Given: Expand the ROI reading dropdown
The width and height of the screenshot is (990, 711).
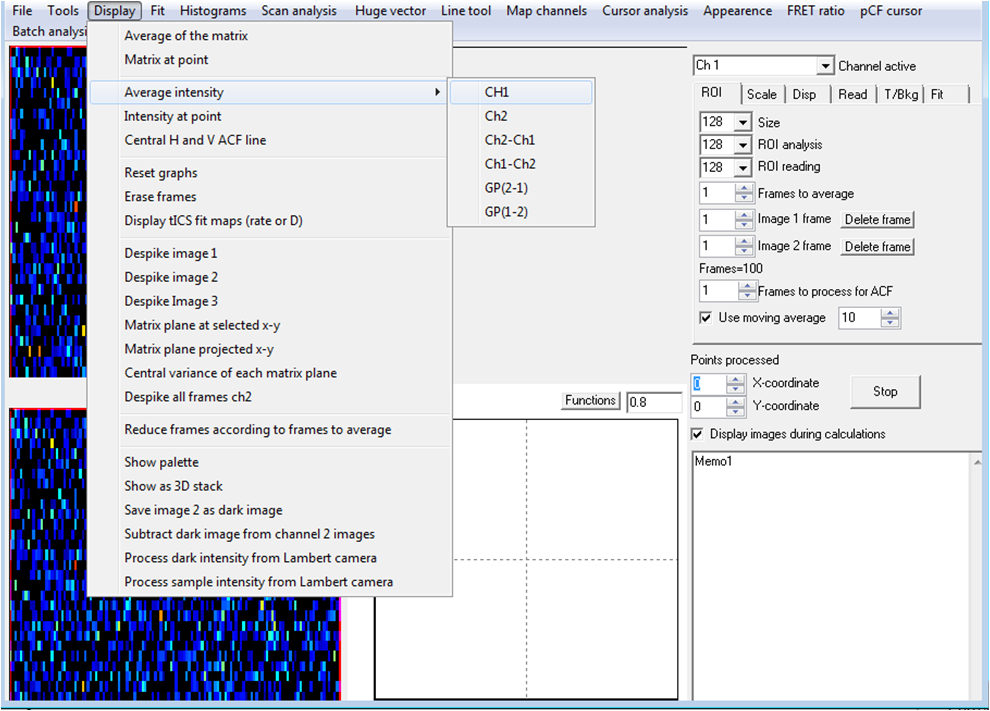Looking at the screenshot, I should [x=742, y=167].
